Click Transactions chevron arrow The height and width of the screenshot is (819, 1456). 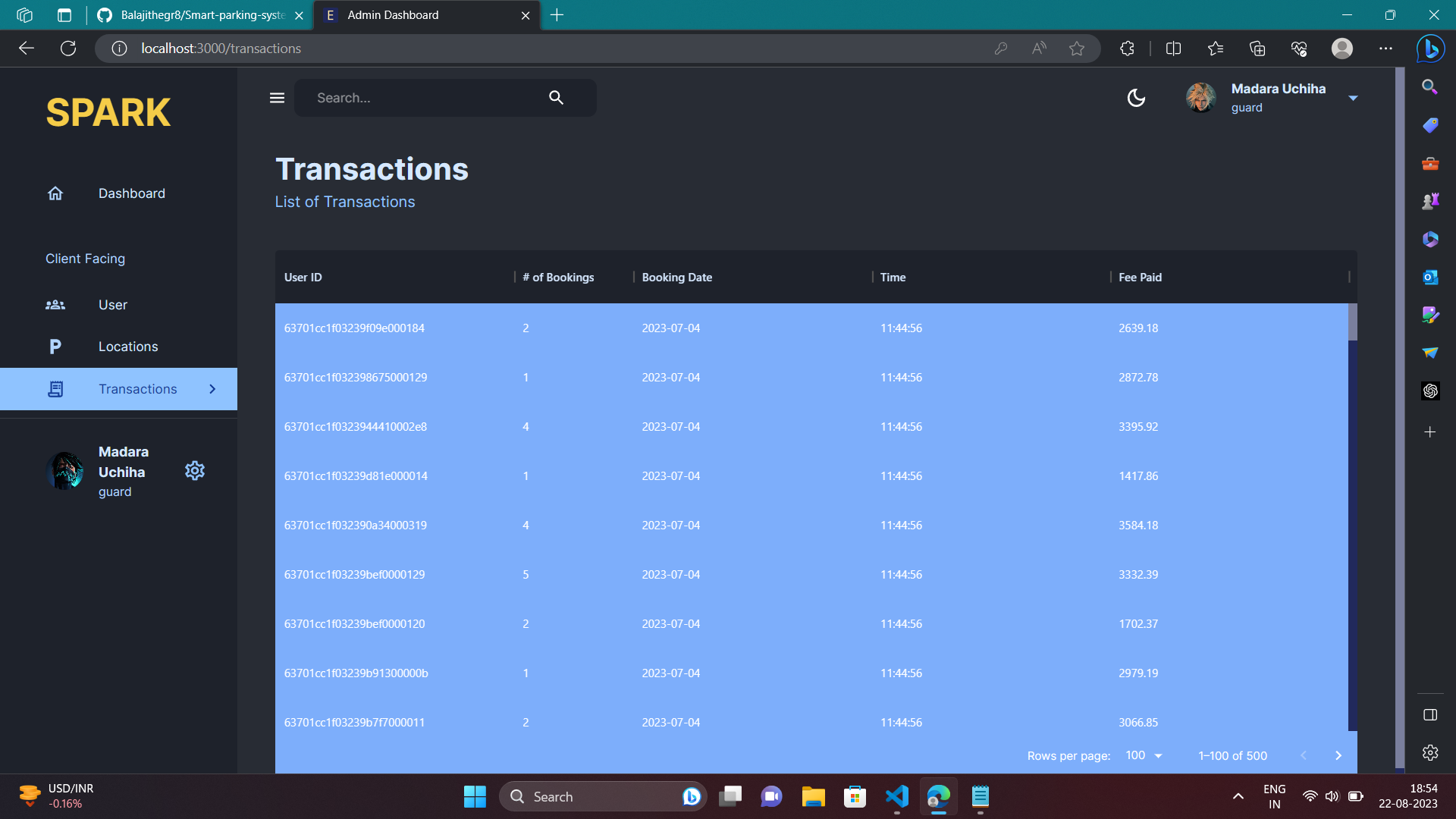[x=212, y=389]
